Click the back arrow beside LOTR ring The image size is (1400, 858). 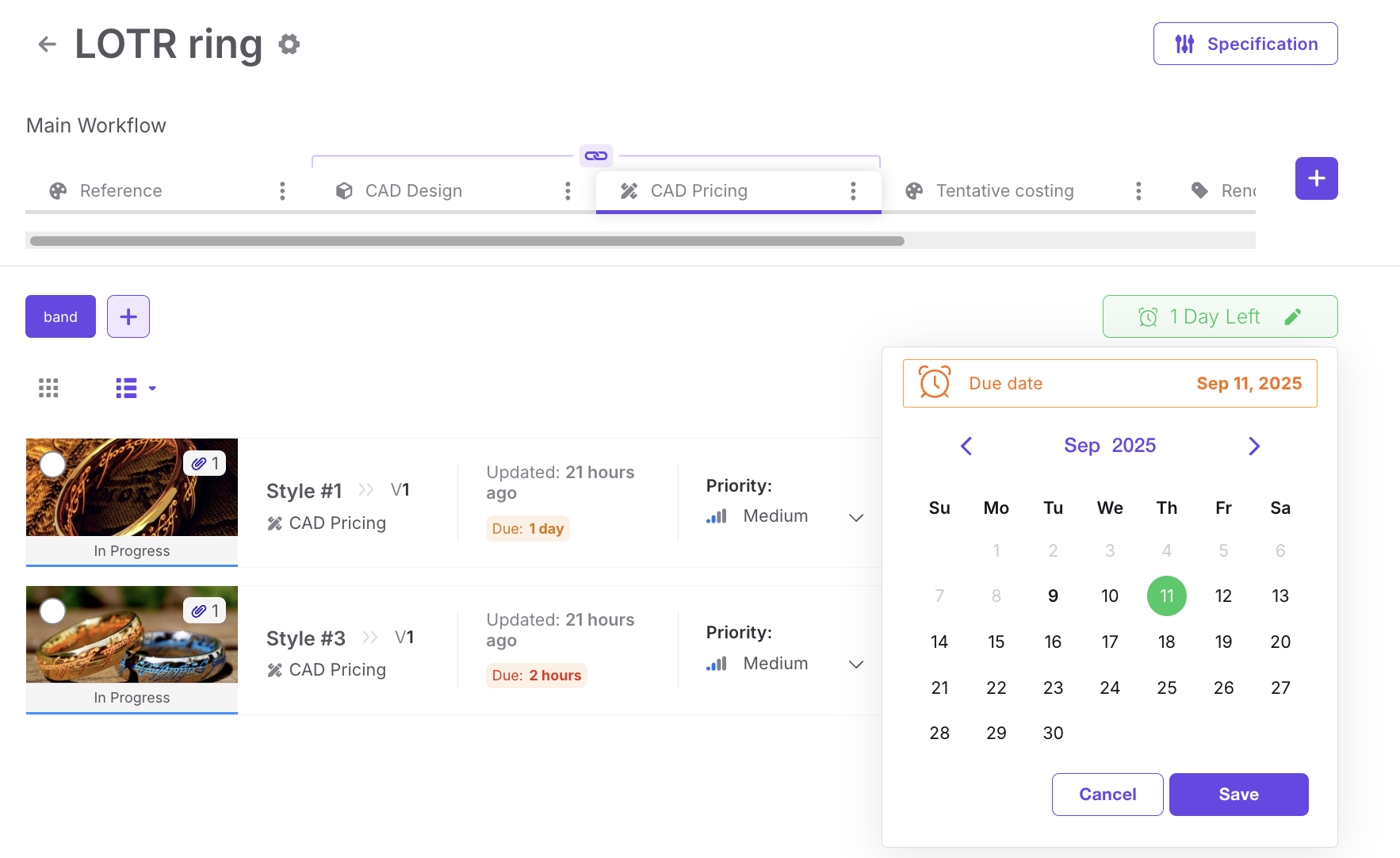48,44
